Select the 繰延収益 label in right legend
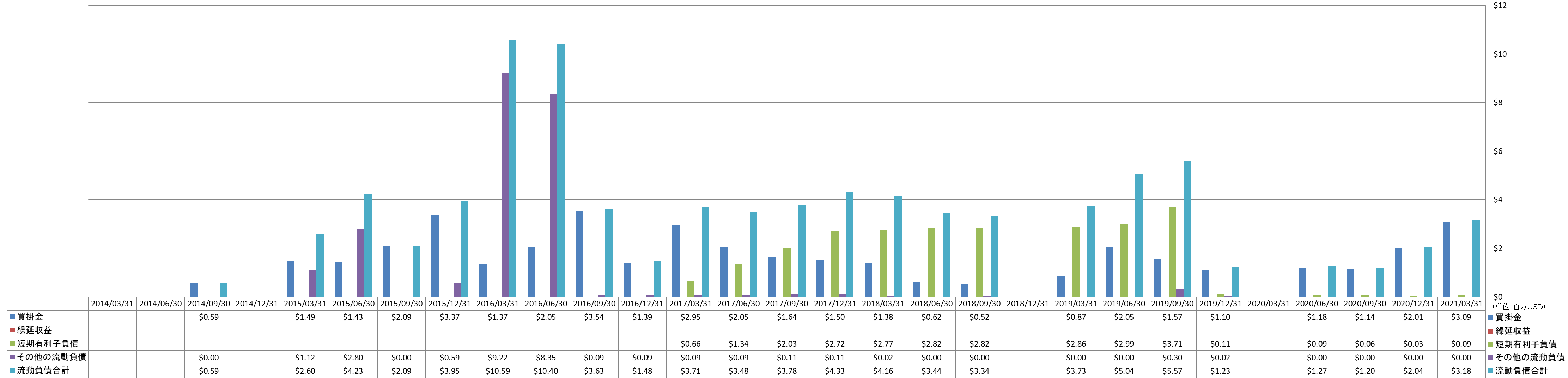Viewport: 1568px width, 378px height. point(1513,331)
